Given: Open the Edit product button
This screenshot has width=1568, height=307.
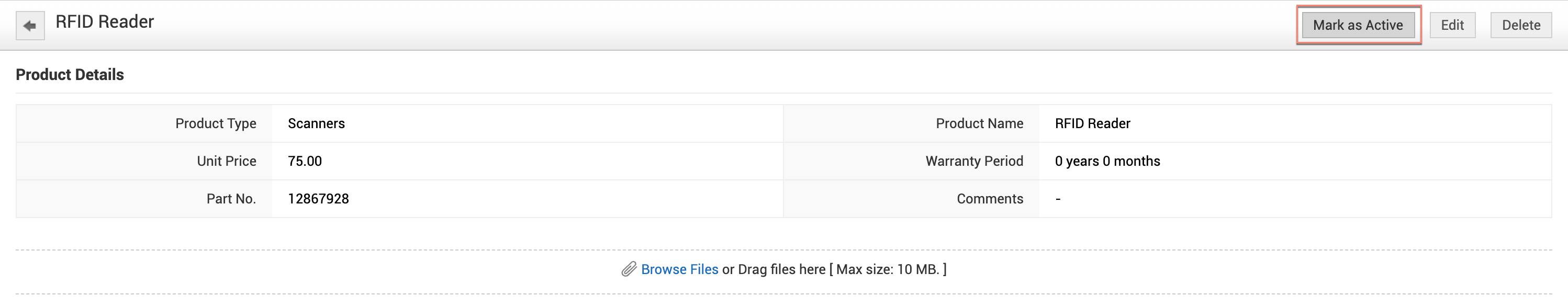Looking at the screenshot, I should (x=1452, y=26).
